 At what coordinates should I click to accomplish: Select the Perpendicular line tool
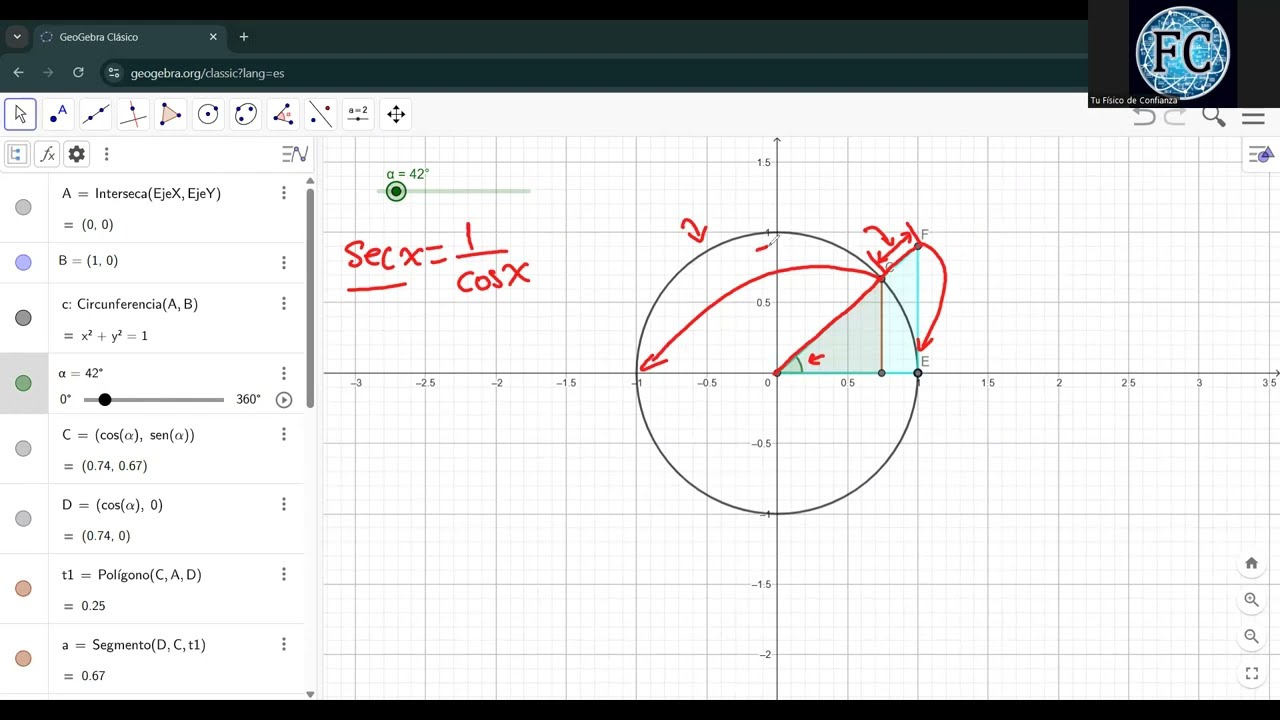tap(133, 114)
